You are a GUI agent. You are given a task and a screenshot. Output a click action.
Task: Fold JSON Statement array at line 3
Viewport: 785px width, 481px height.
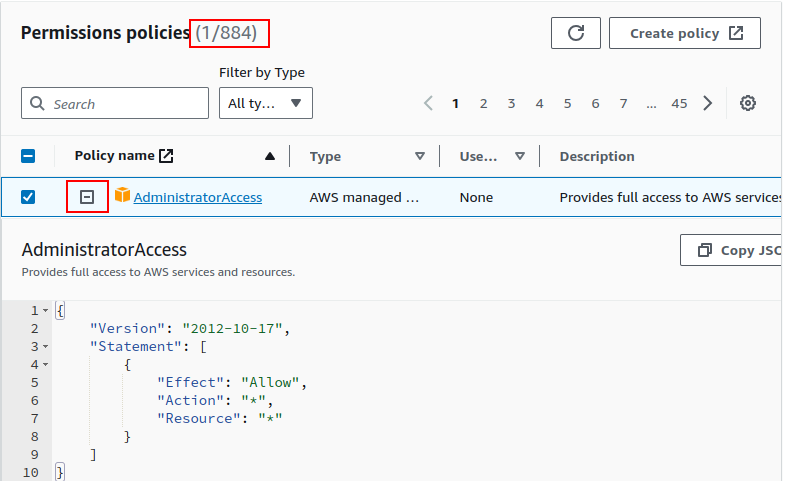[46, 346]
